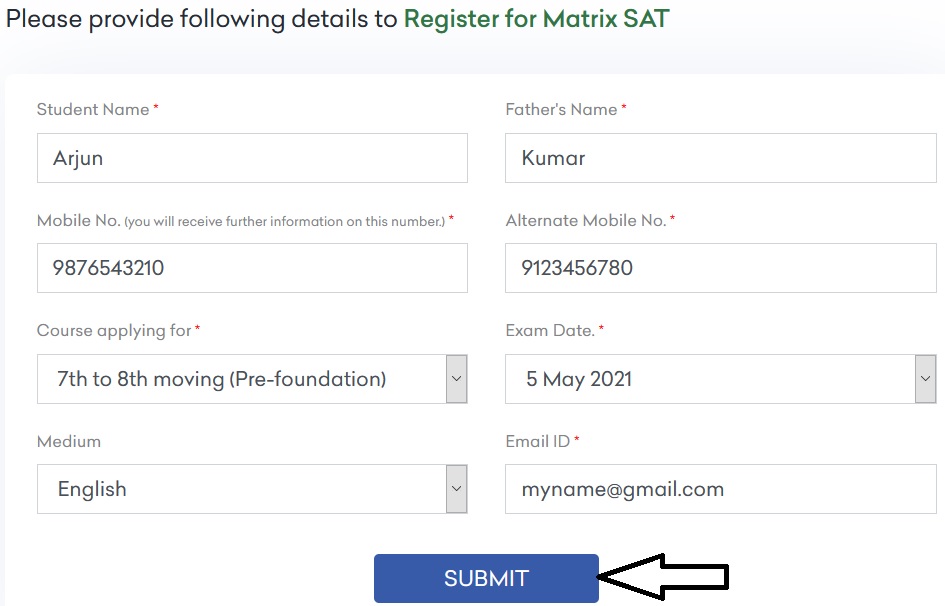Click the Medium label text
This screenshot has height=606, width=945.
(x=69, y=441)
